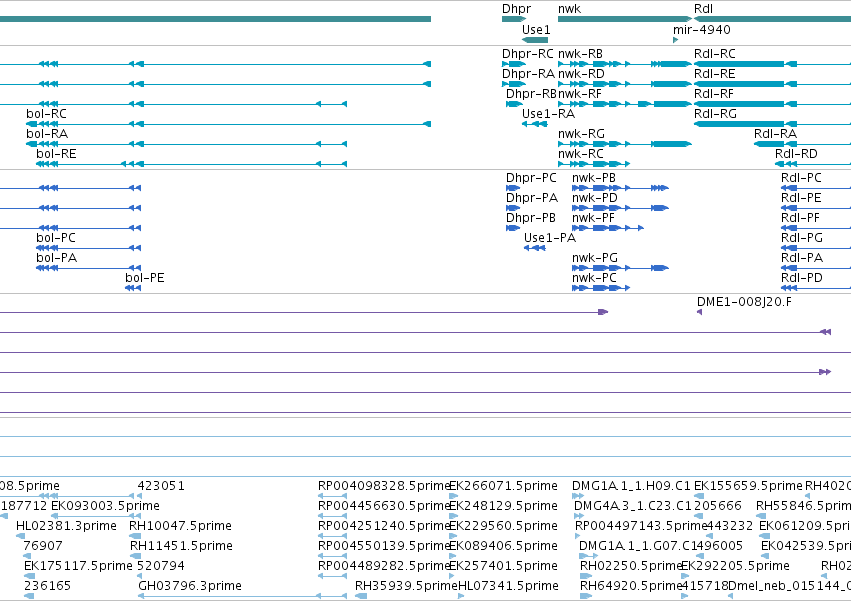Click transcript Use1-RA
The height and width of the screenshot is (601, 851).
[548, 114]
